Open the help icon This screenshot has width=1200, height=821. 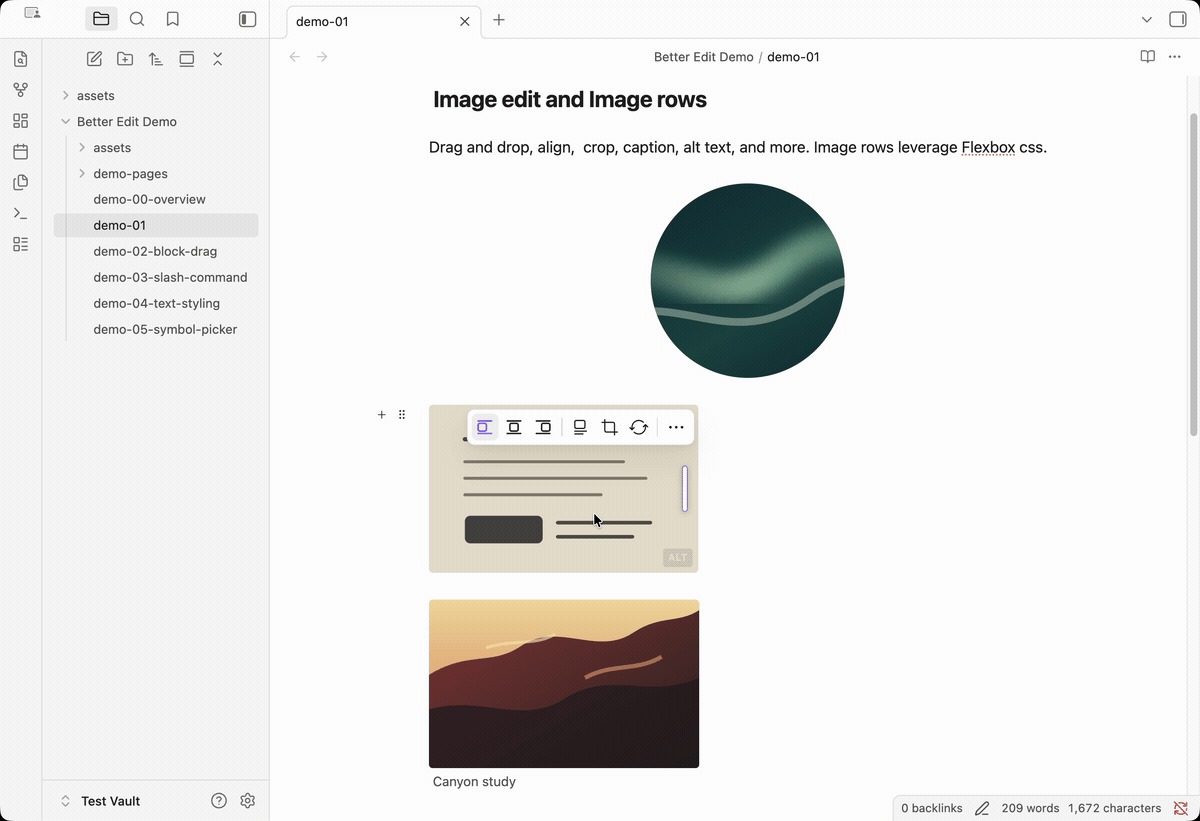(219, 801)
